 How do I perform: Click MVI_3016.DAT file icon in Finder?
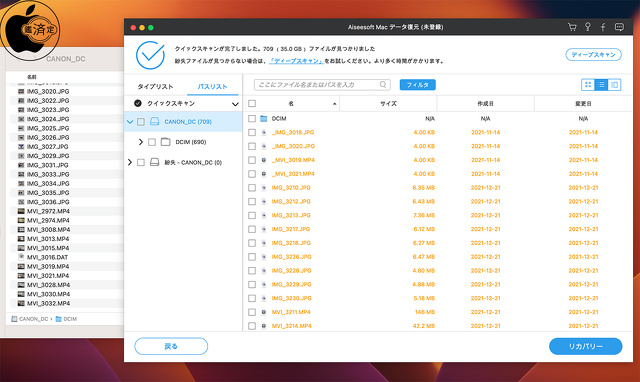tap(21, 257)
